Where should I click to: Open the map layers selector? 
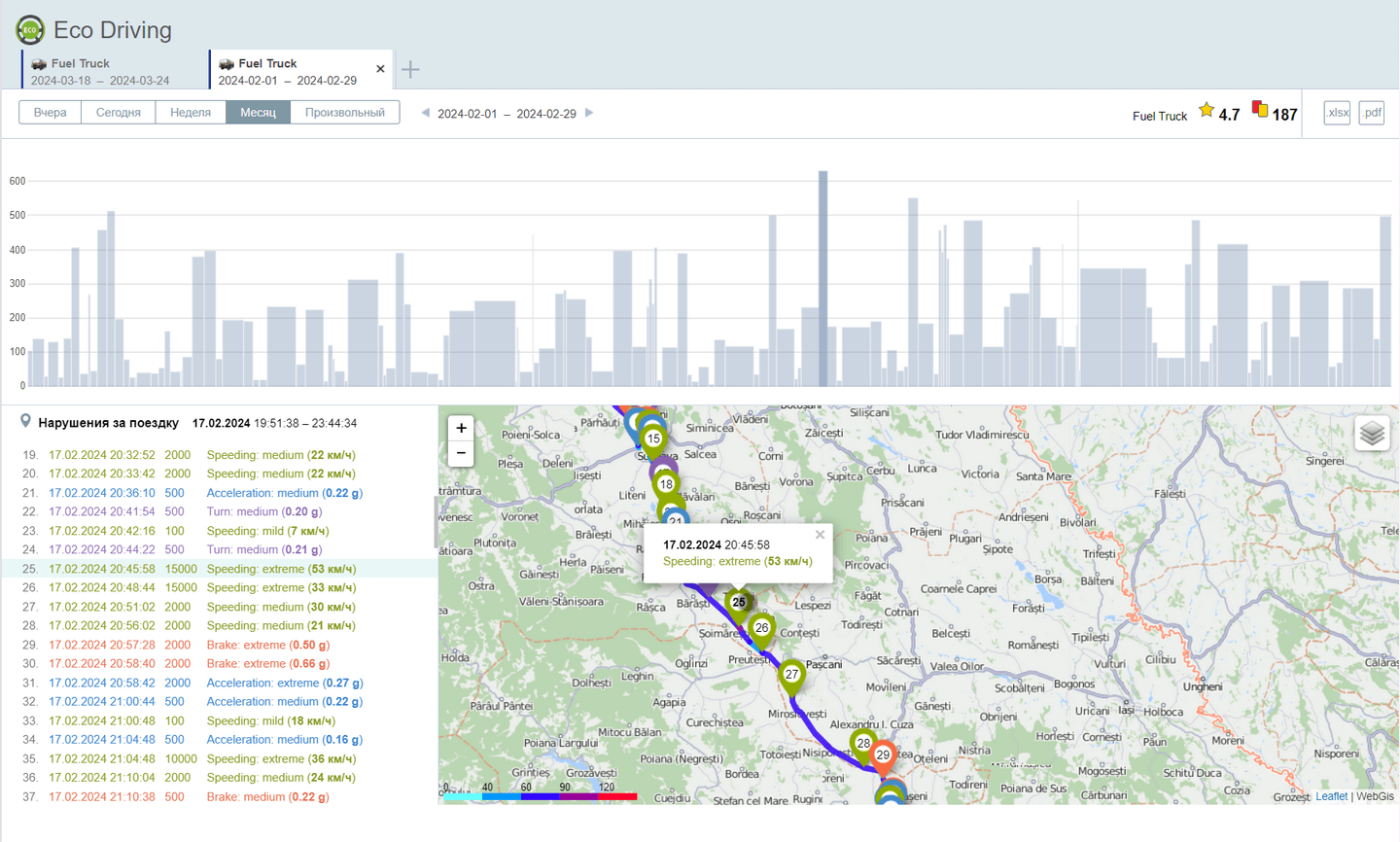(1372, 434)
